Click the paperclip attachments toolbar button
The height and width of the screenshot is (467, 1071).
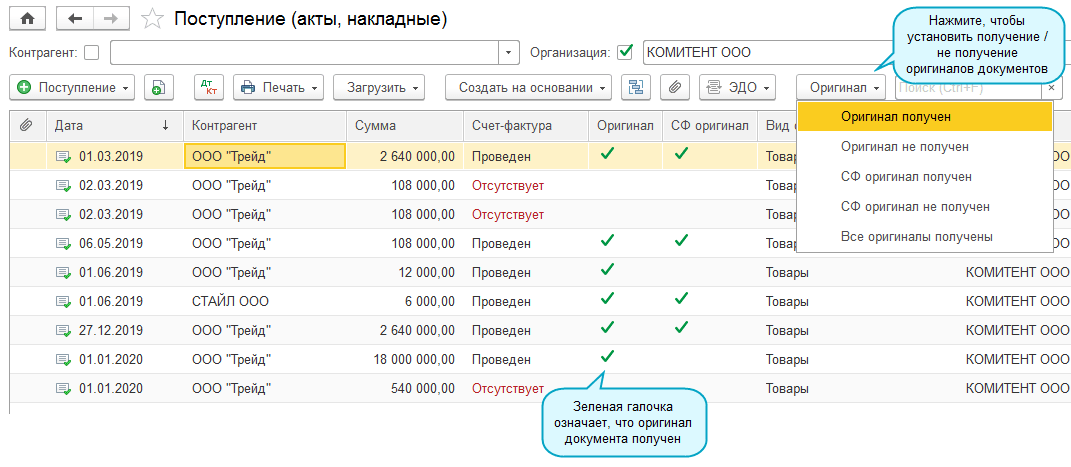[675, 87]
